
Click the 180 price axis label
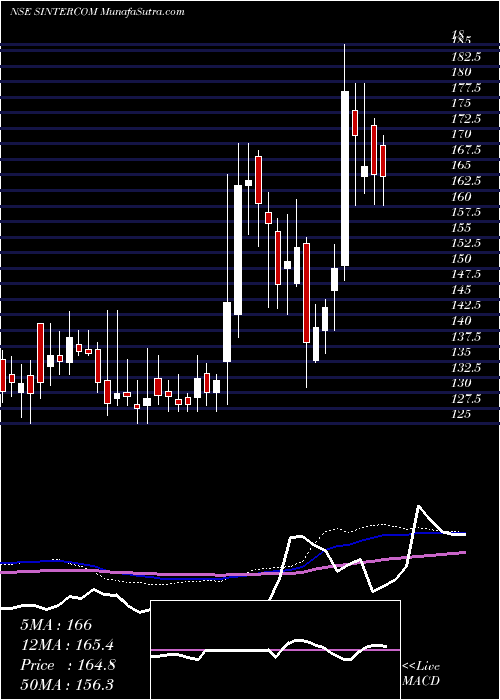(462, 72)
